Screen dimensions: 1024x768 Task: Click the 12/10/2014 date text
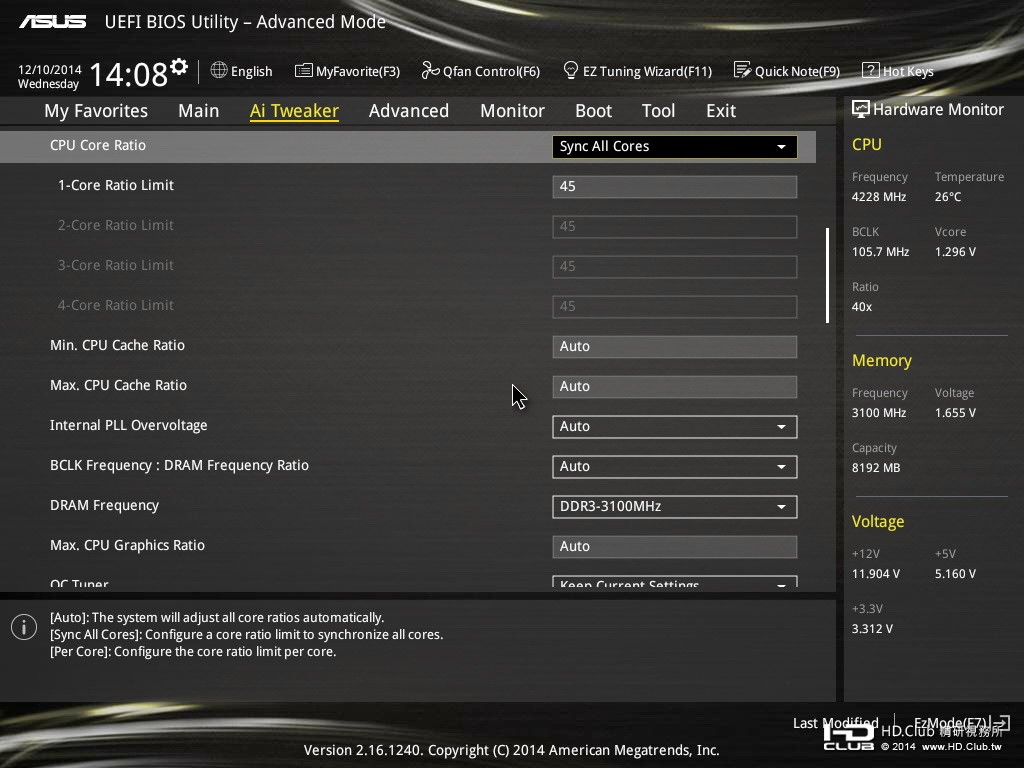(x=50, y=70)
